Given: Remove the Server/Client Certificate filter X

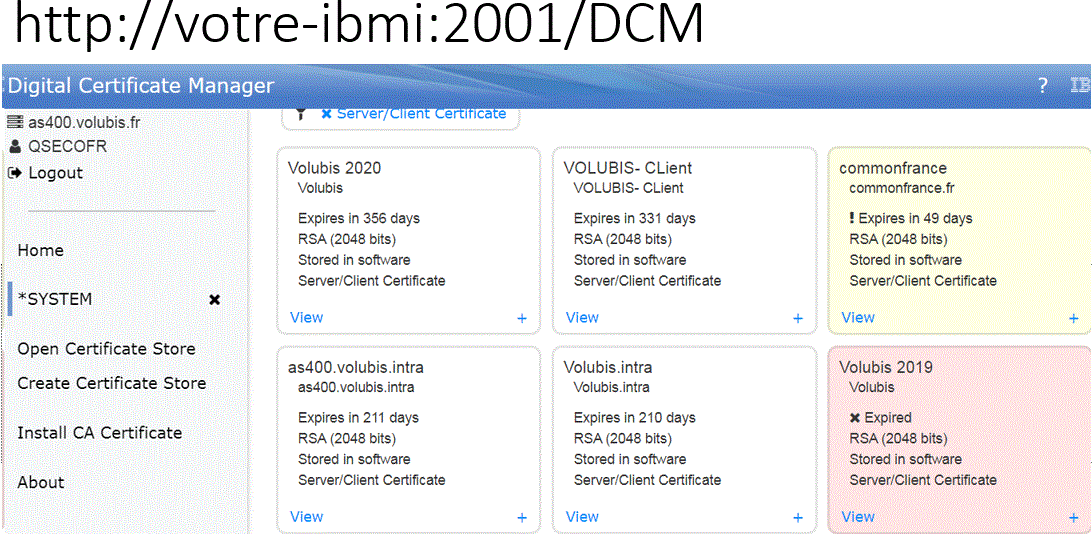Looking at the screenshot, I should pos(326,113).
